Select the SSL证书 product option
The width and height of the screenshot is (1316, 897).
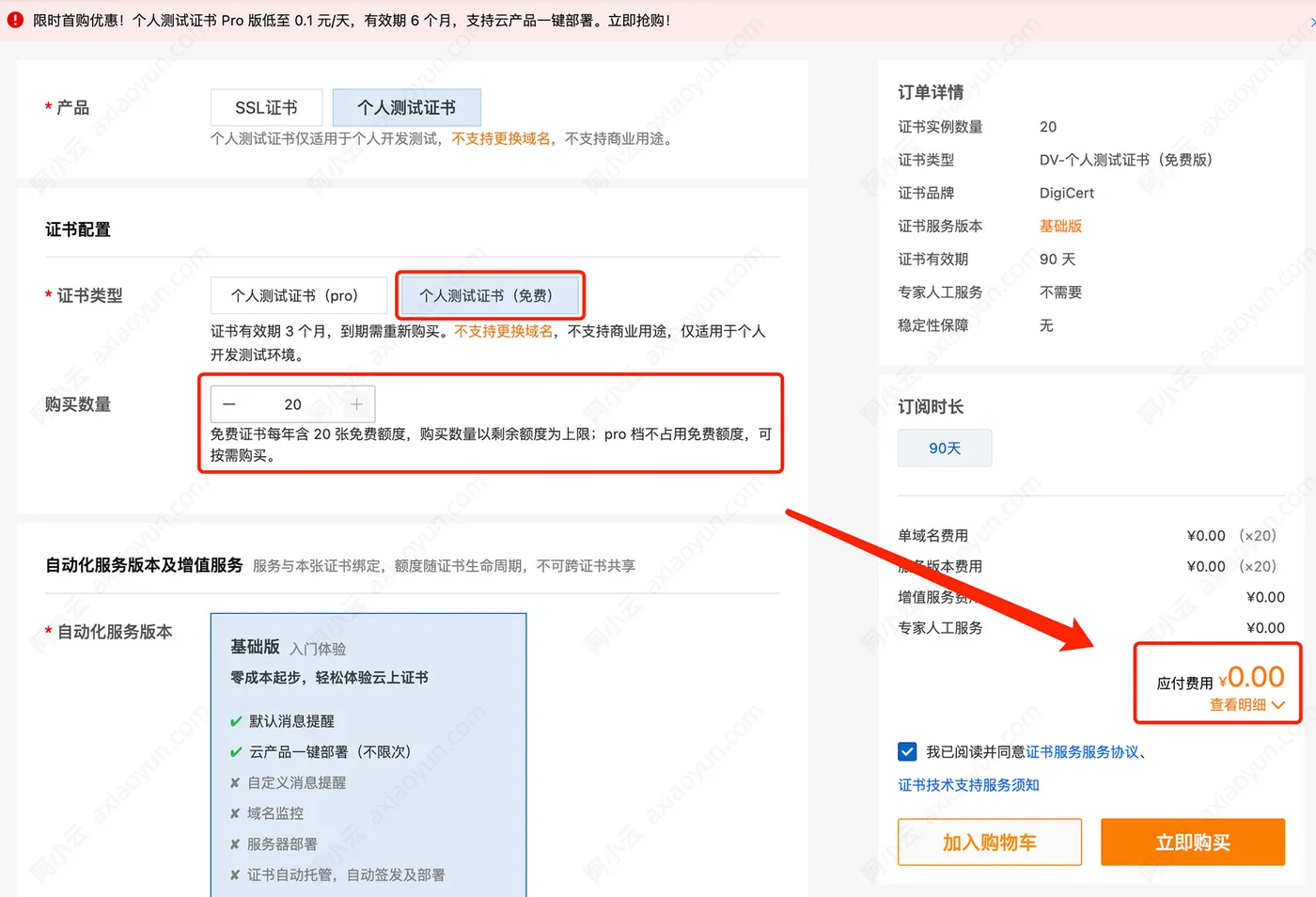pos(266,108)
